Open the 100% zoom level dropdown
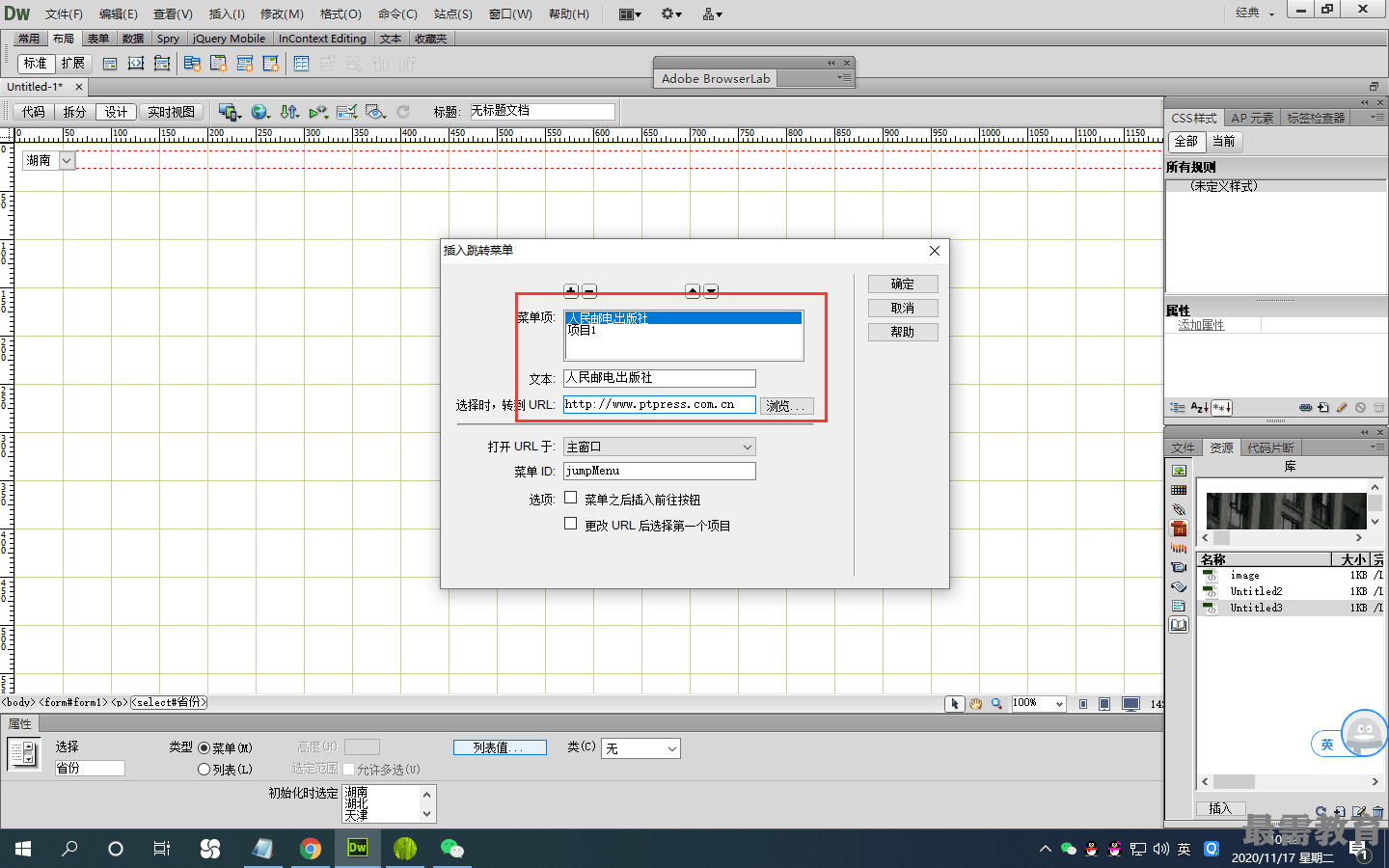The height and width of the screenshot is (868, 1389). click(1038, 704)
